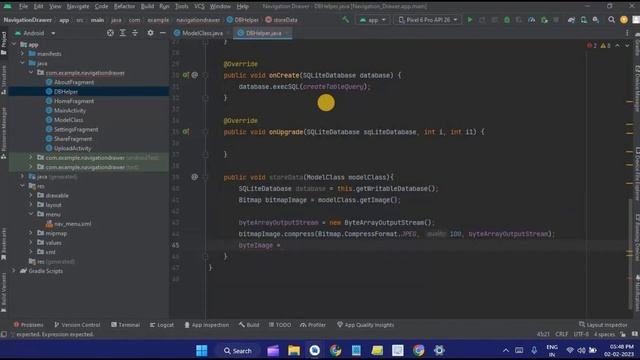The image size is (640, 360).
Task: Open the Profiler tool window
Action: pos(313,325)
